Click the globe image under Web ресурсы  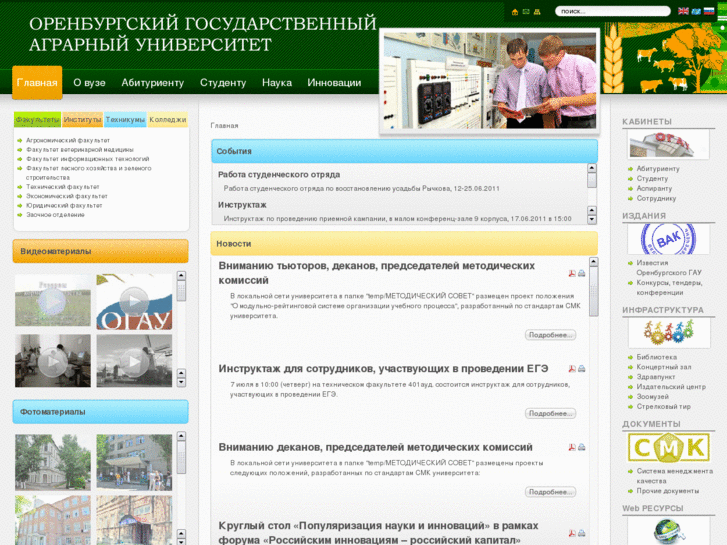(x=668, y=531)
